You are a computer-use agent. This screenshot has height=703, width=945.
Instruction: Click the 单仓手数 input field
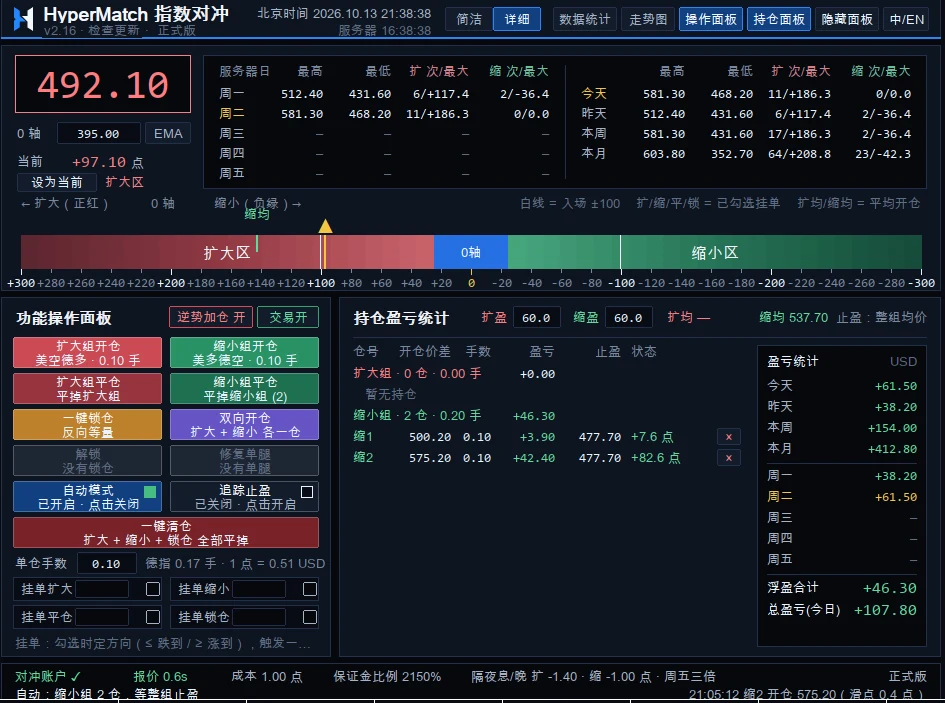[x=107, y=564]
